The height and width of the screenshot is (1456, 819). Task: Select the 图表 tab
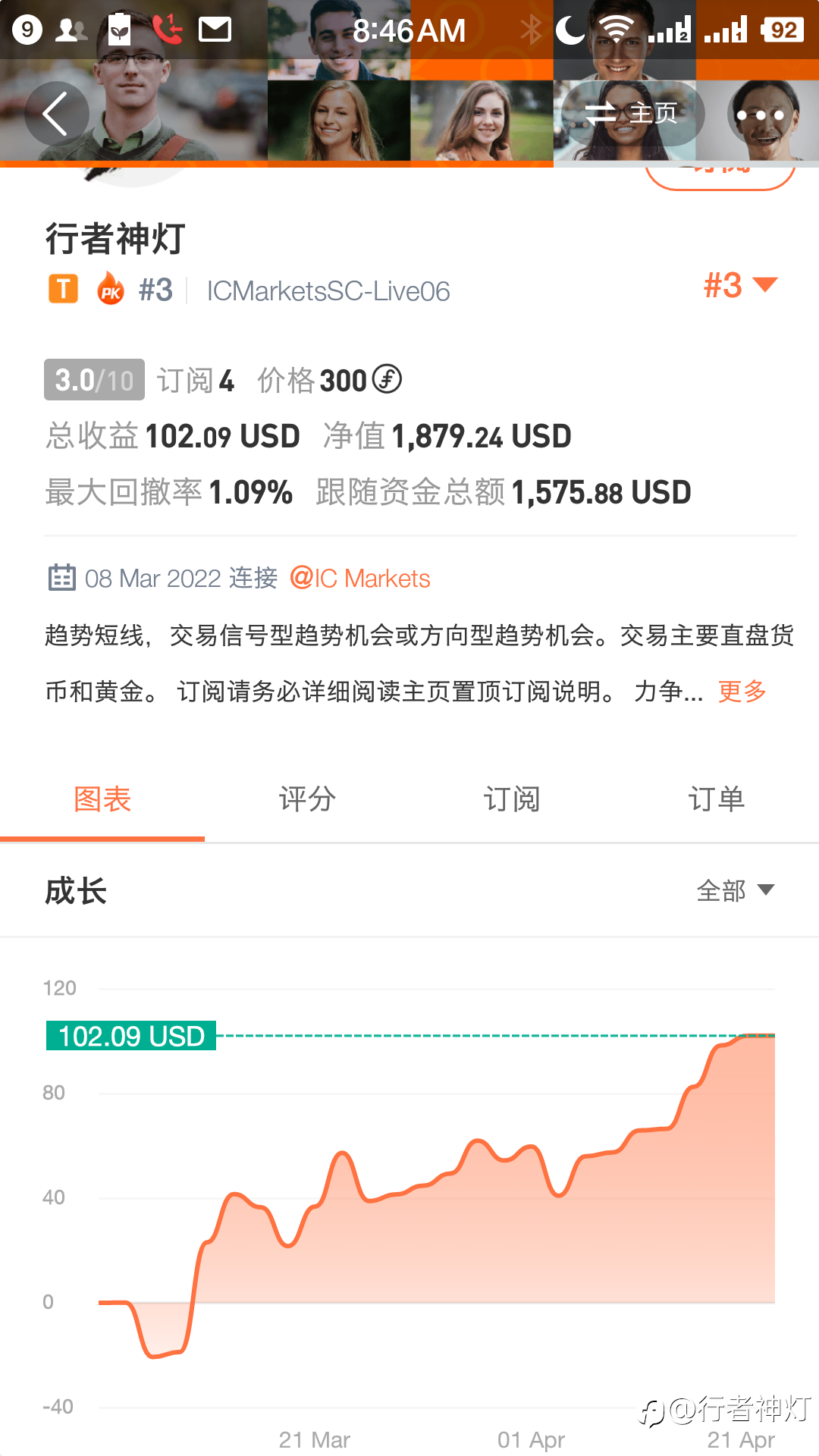click(102, 799)
